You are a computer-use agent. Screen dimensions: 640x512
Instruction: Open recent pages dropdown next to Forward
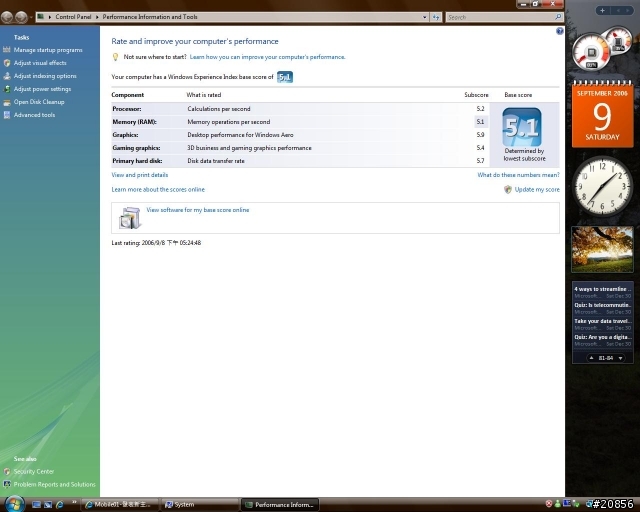coord(31,18)
